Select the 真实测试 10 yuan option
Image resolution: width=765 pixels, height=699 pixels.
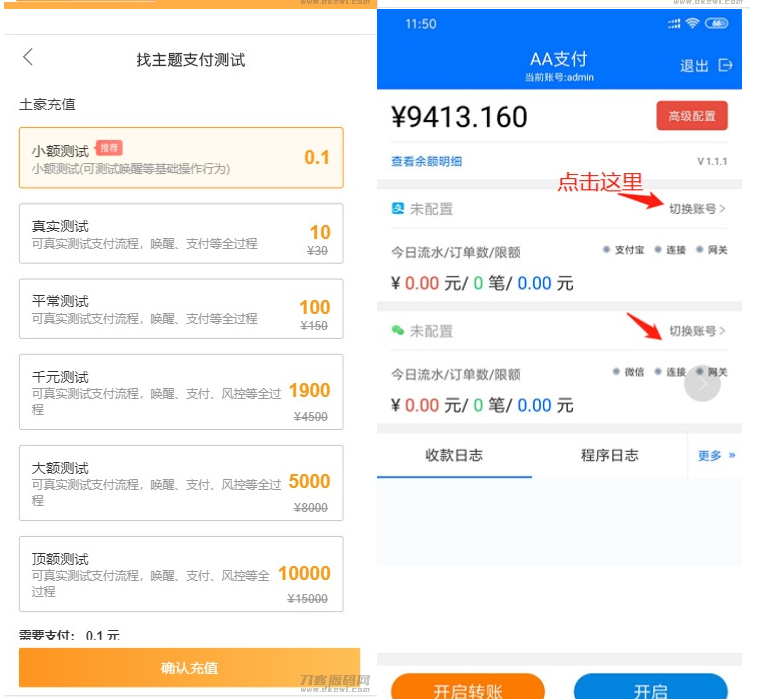coord(181,234)
